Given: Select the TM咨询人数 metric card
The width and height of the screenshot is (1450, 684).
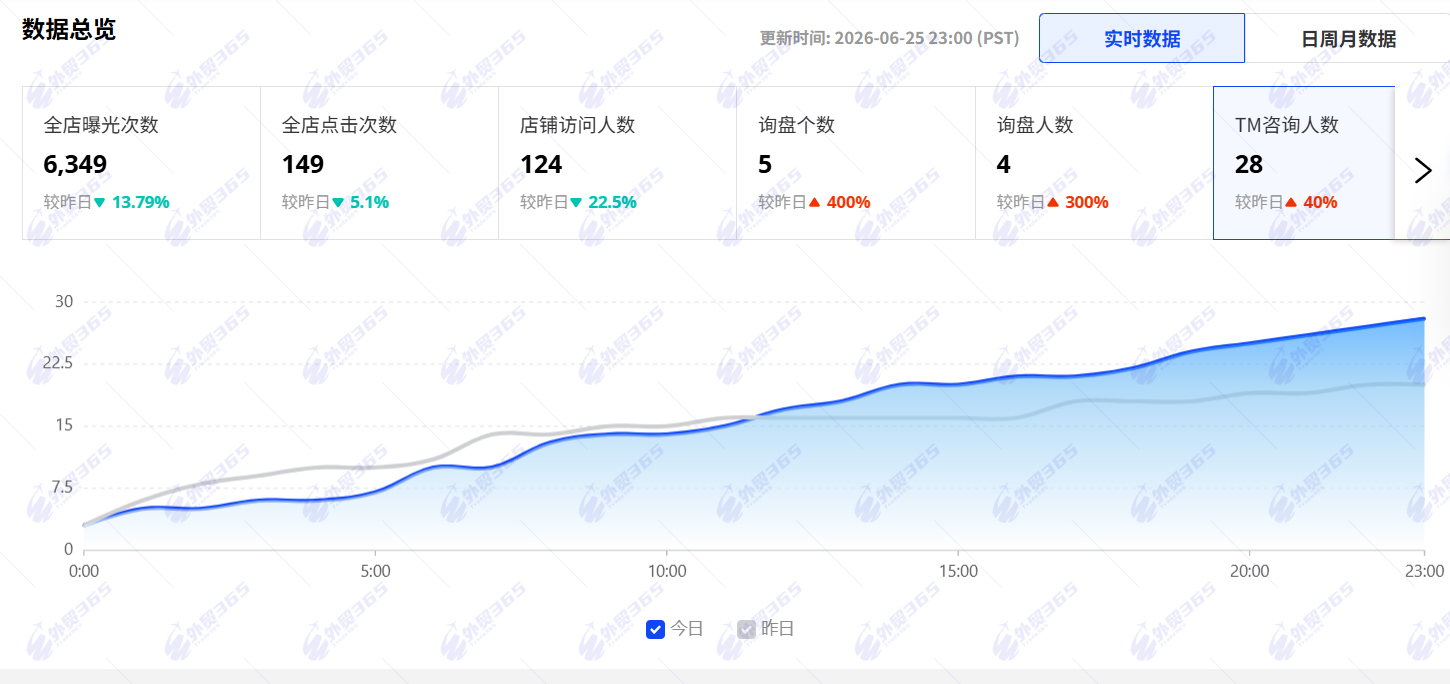Looking at the screenshot, I should (x=1304, y=163).
